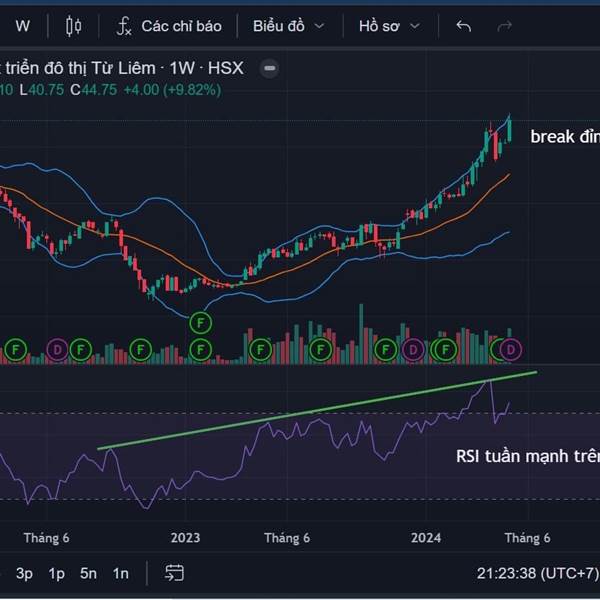This screenshot has width=600, height=600.
Task: Click Các chỉ báo indicators button
Action: tap(181, 26)
